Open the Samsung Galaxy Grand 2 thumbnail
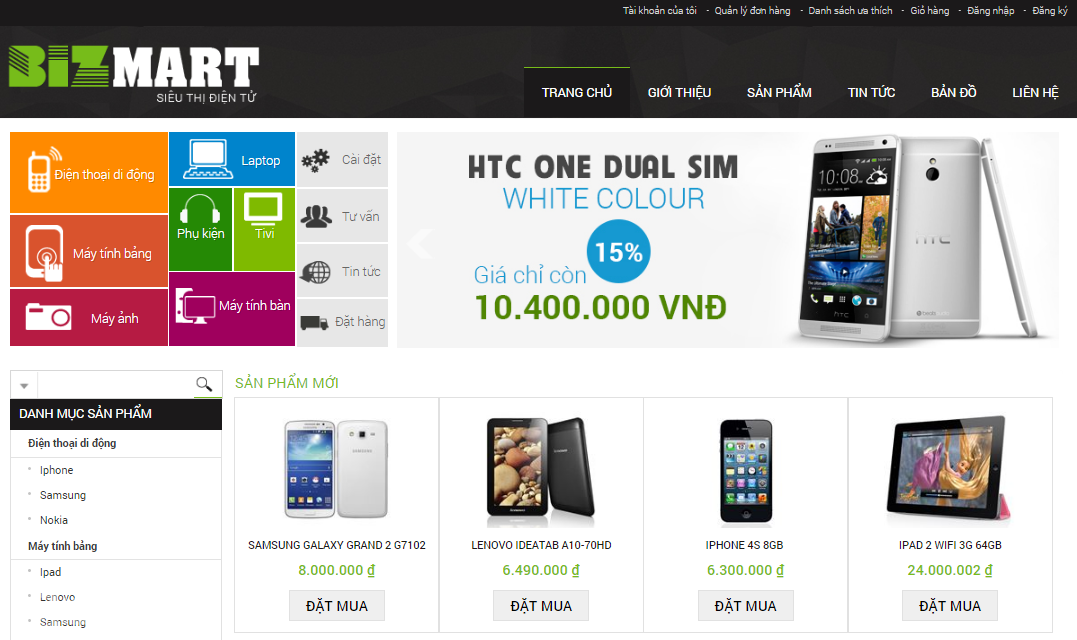The height and width of the screenshot is (640, 1077). click(x=337, y=468)
